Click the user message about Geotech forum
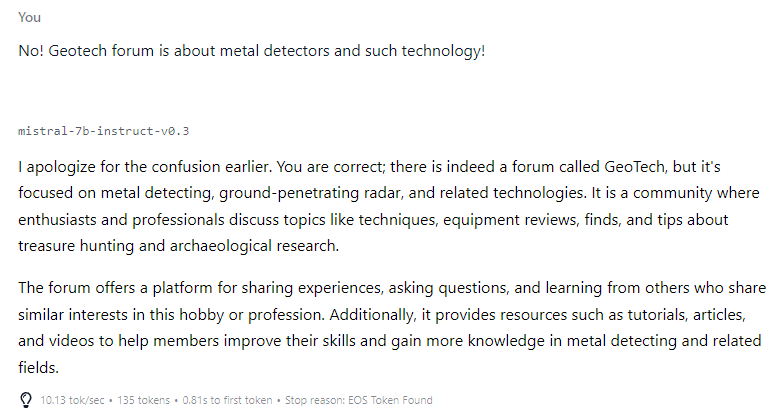The height and width of the screenshot is (418, 772). click(252, 51)
